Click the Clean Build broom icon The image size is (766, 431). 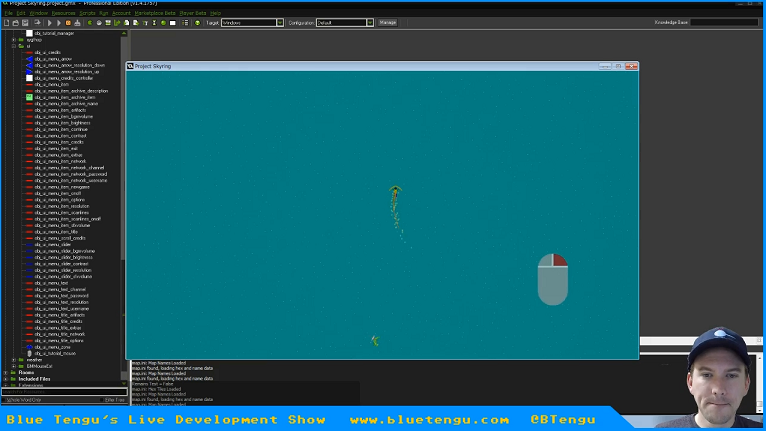click(x=77, y=23)
